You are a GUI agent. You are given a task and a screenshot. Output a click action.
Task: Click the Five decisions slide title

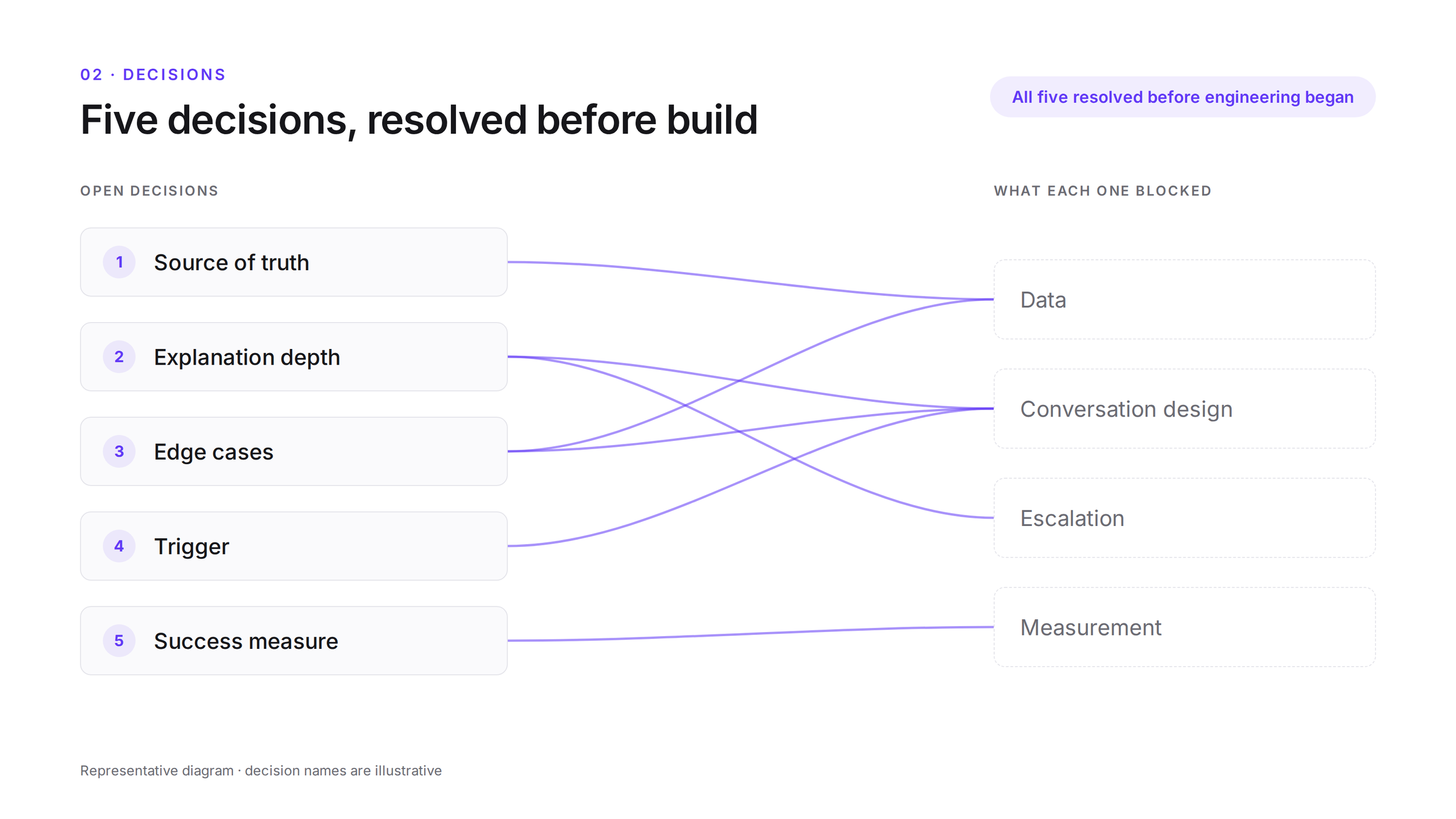(419, 120)
